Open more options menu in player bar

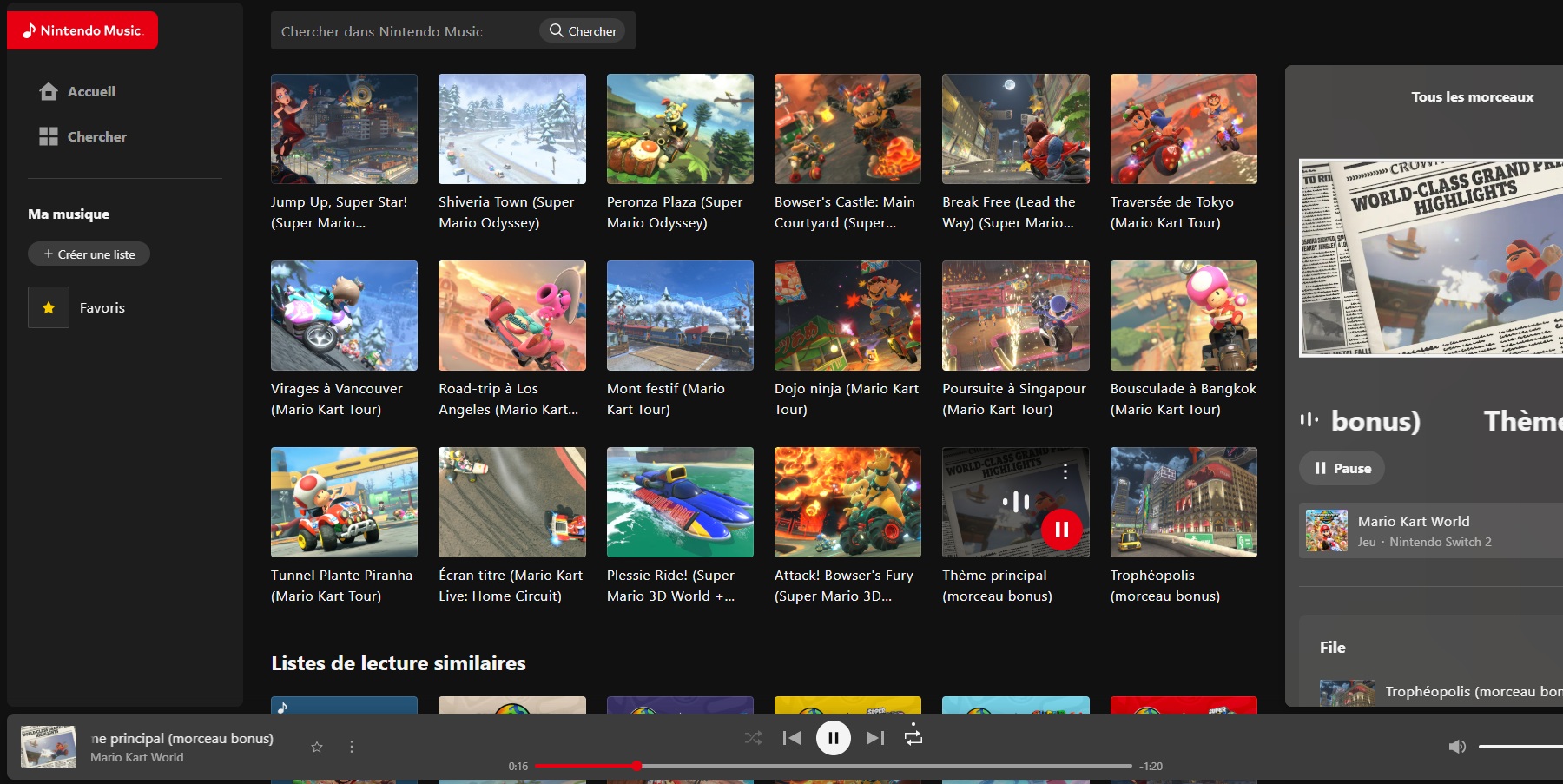(x=352, y=747)
